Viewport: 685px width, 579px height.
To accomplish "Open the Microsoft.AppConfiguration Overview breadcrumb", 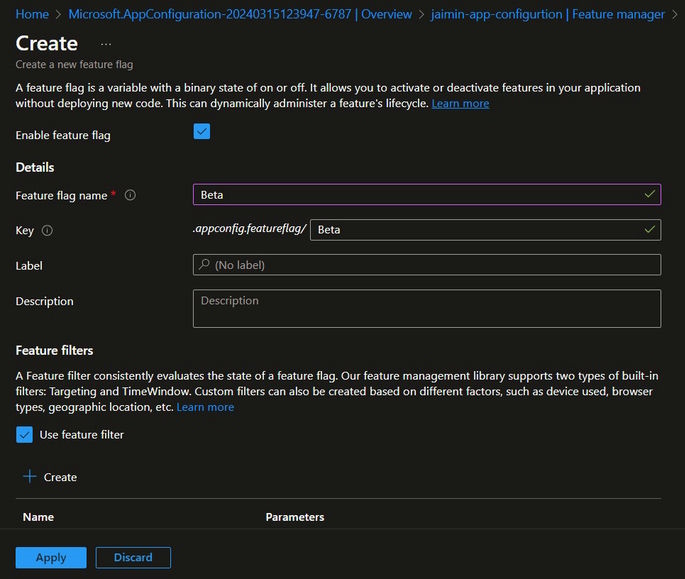I will click(240, 14).
